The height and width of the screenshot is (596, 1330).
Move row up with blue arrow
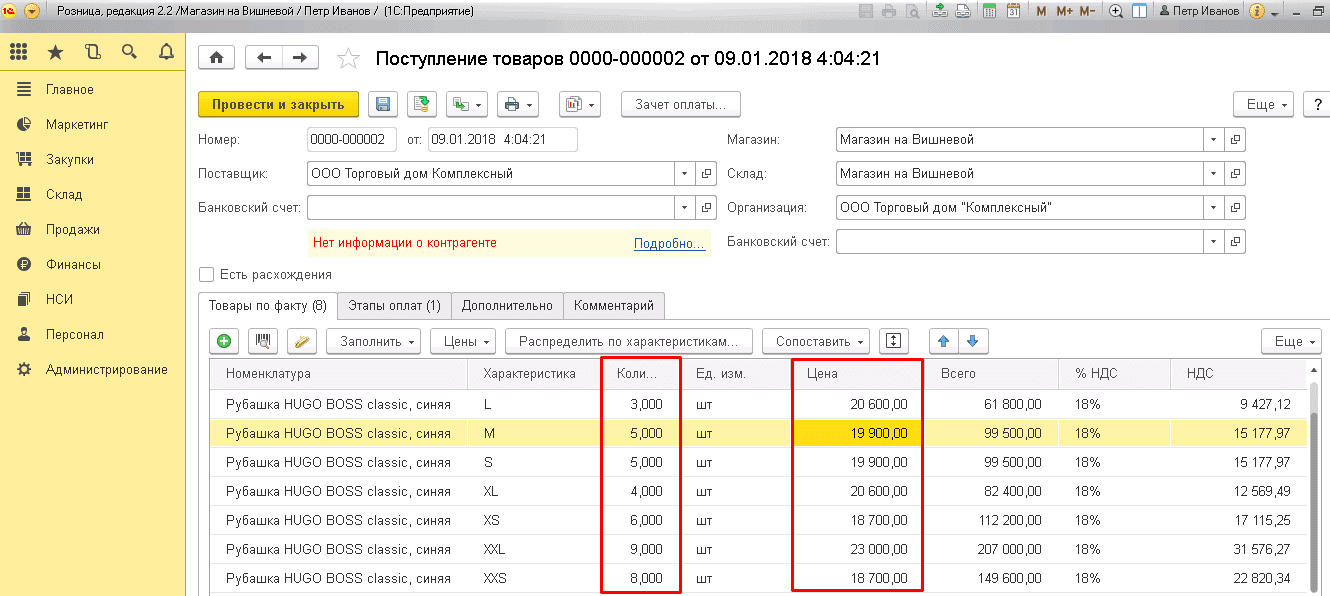(942, 341)
